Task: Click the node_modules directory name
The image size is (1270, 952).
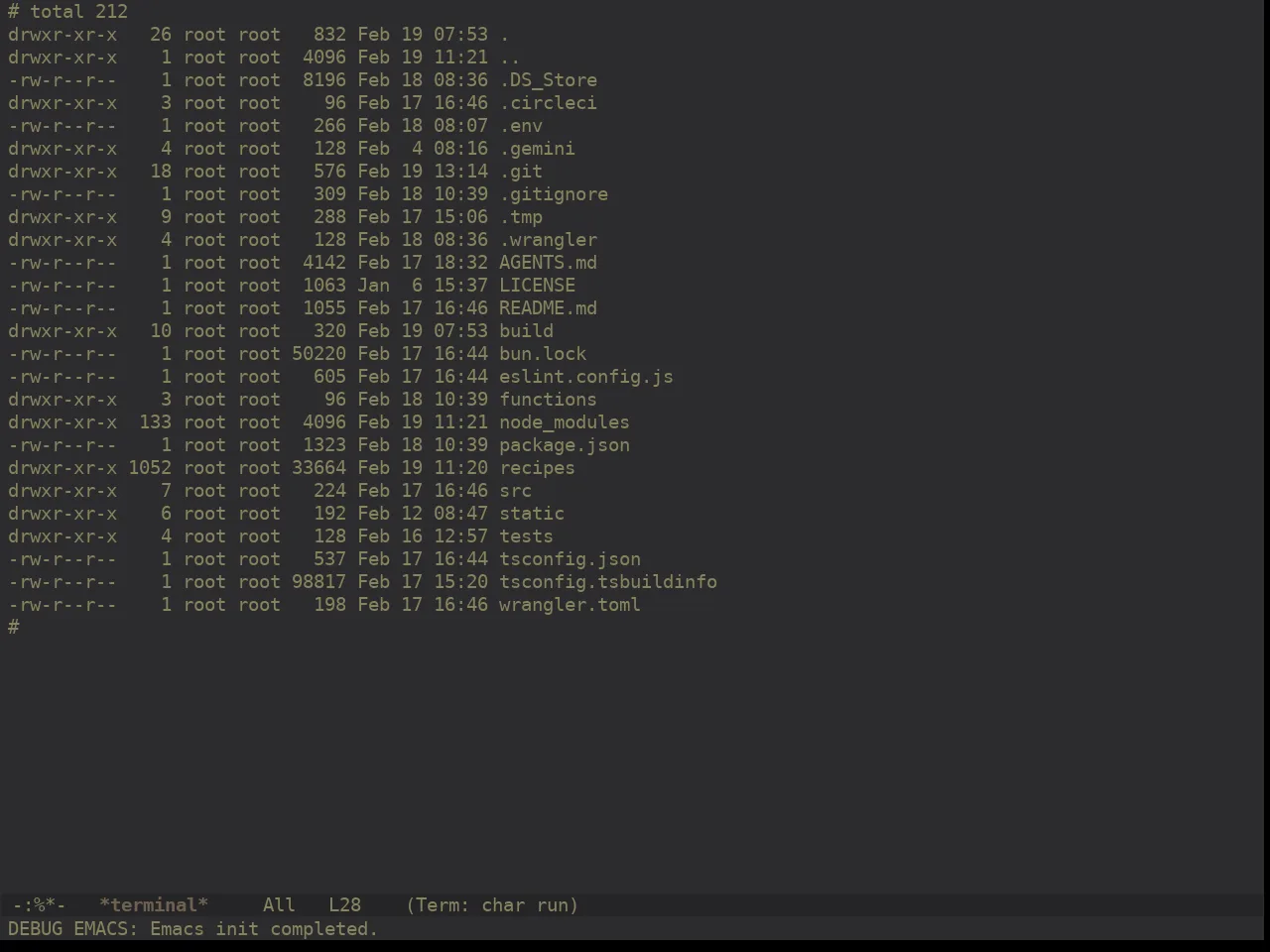Action: [x=565, y=422]
